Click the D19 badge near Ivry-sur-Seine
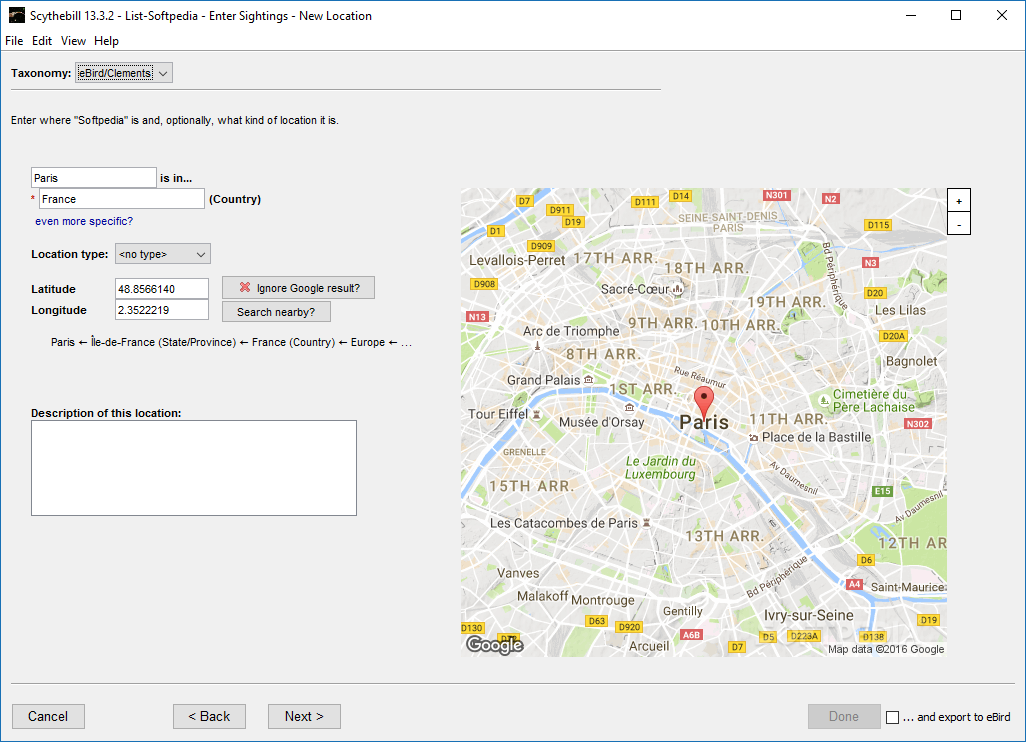The width and height of the screenshot is (1026, 742). 929,620
